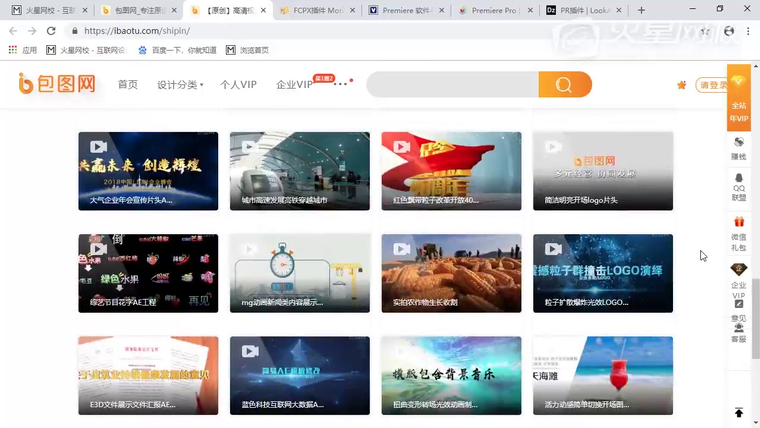The width and height of the screenshot is (760, 428).
Task: Open the new tab plus button
Action: coord(641,10)
